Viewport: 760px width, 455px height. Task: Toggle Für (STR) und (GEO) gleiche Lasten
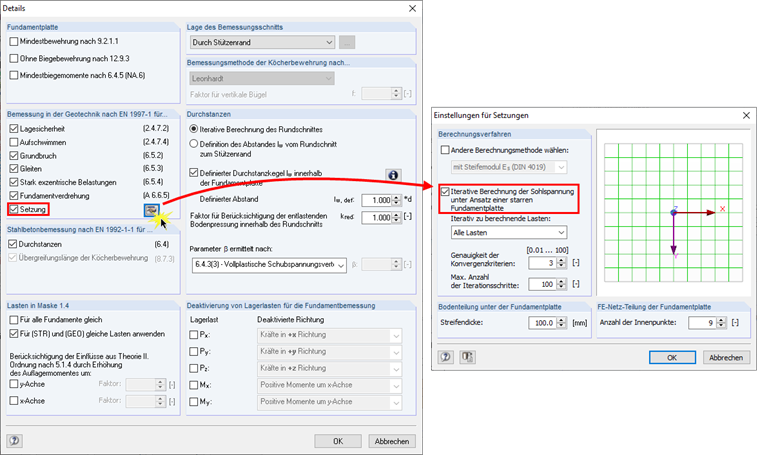coord(14,334)
